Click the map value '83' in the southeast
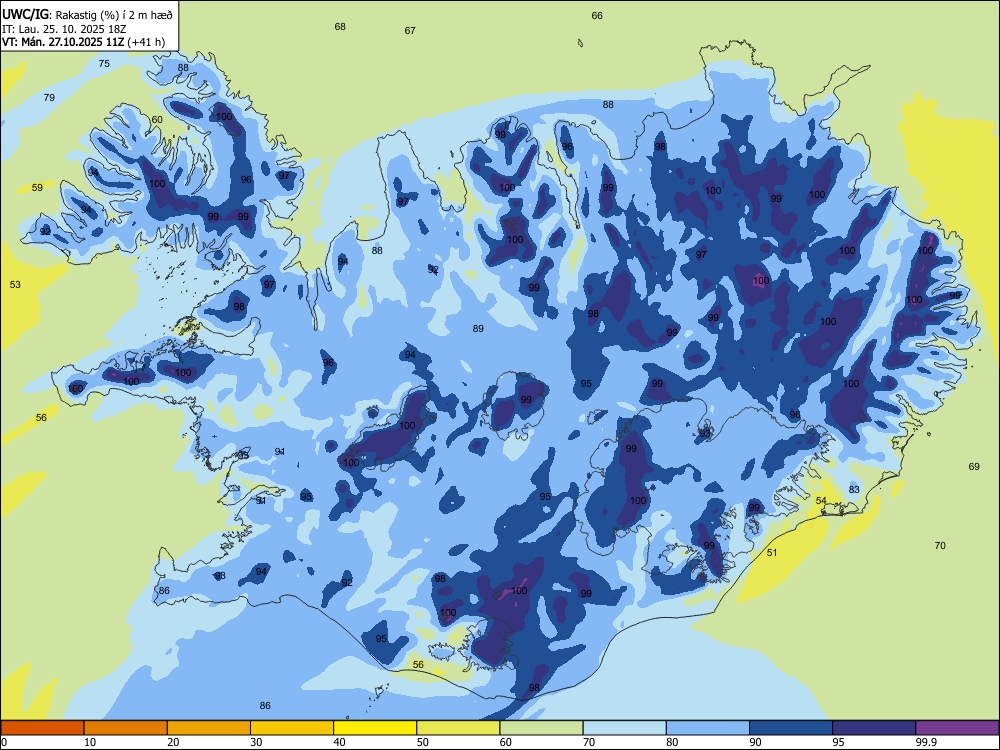 (x=854, y=489)
